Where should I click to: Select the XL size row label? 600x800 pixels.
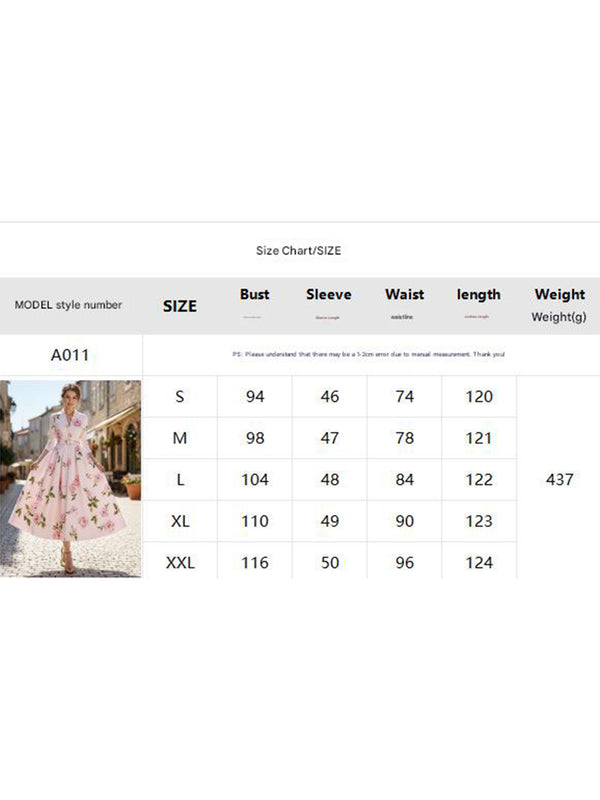click(x=180, y=521)
